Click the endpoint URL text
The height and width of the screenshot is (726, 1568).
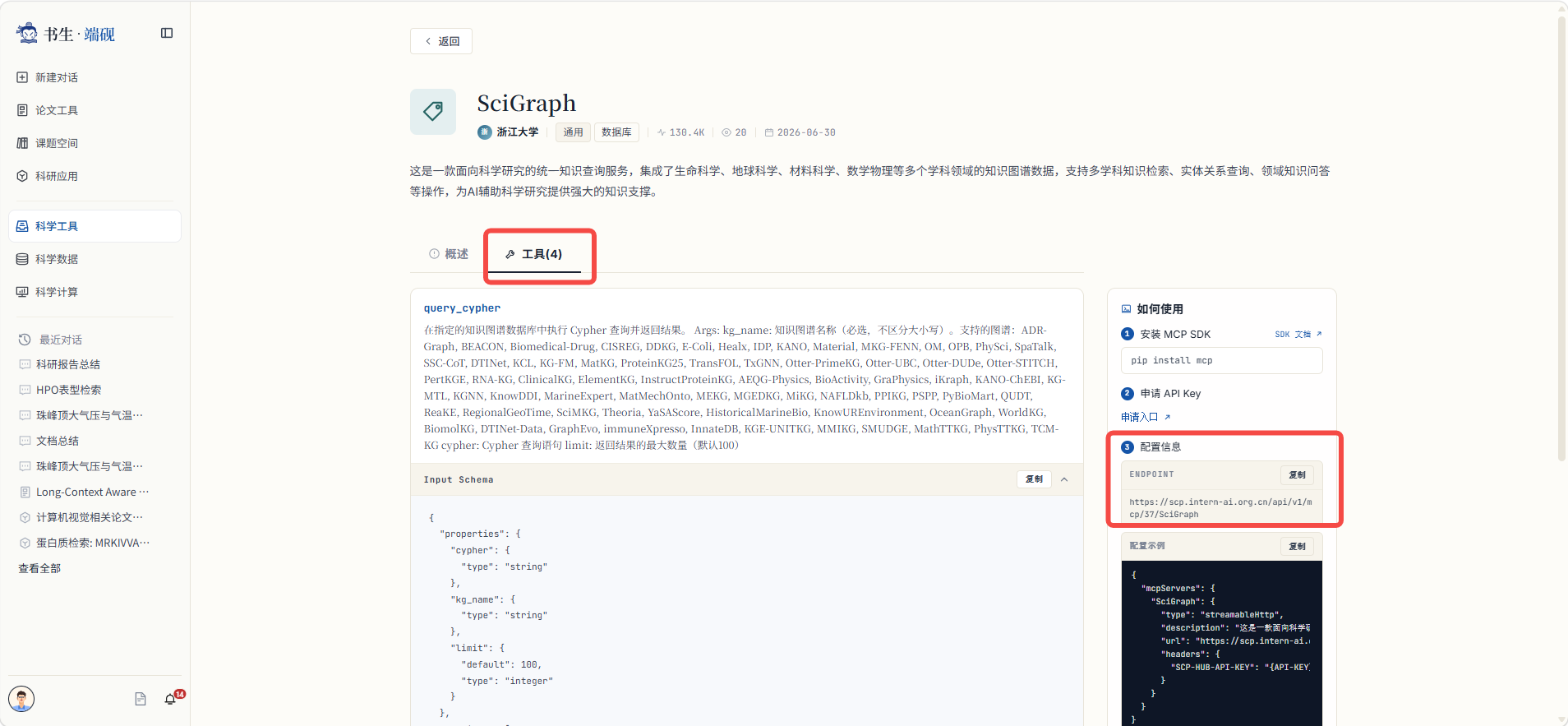click(x=1221, y=508)
